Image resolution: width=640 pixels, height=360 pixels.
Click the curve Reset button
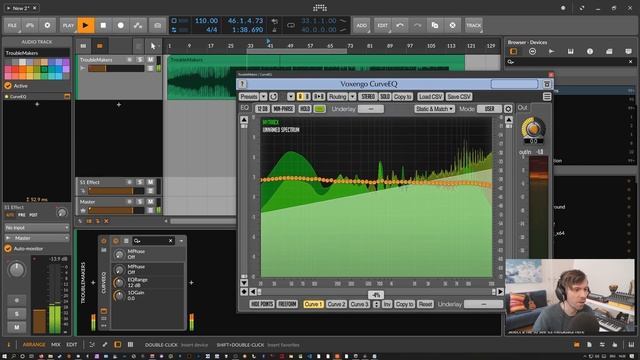click(425, 304)
